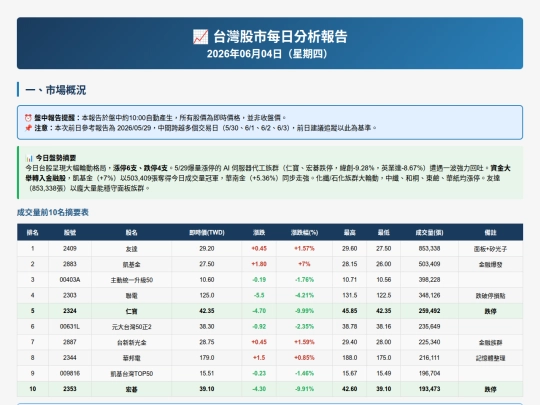Click volume 853,338 in the 友達 row
Screen dimensions: 540x405
pyautogui.click(x=429, y=248)
